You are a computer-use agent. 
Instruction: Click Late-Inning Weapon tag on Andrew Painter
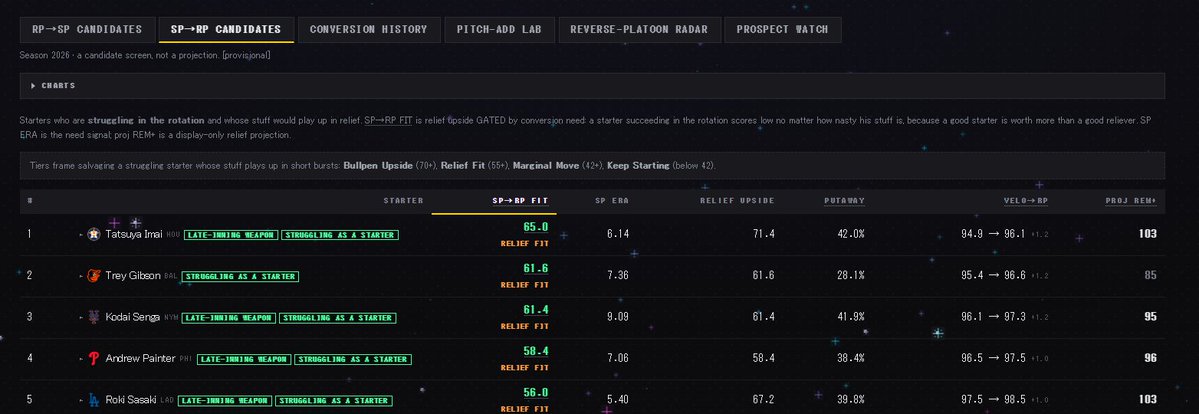244,359
